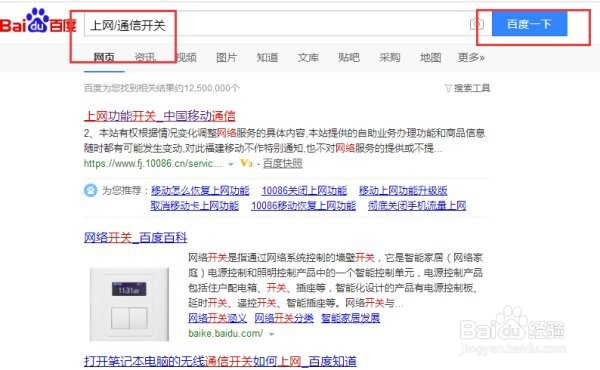Switch to the 地图 tab
The height and width of the screenshot is (370, 600).
click(430, 57)
